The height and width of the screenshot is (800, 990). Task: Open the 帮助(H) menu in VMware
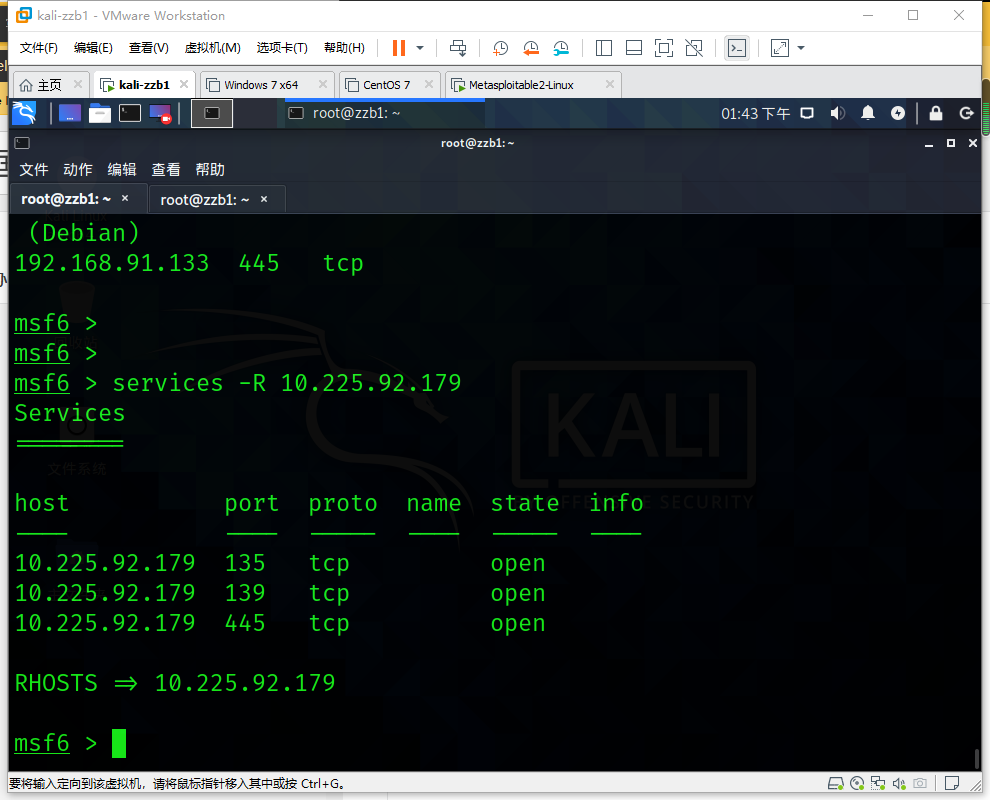[344, 48]
